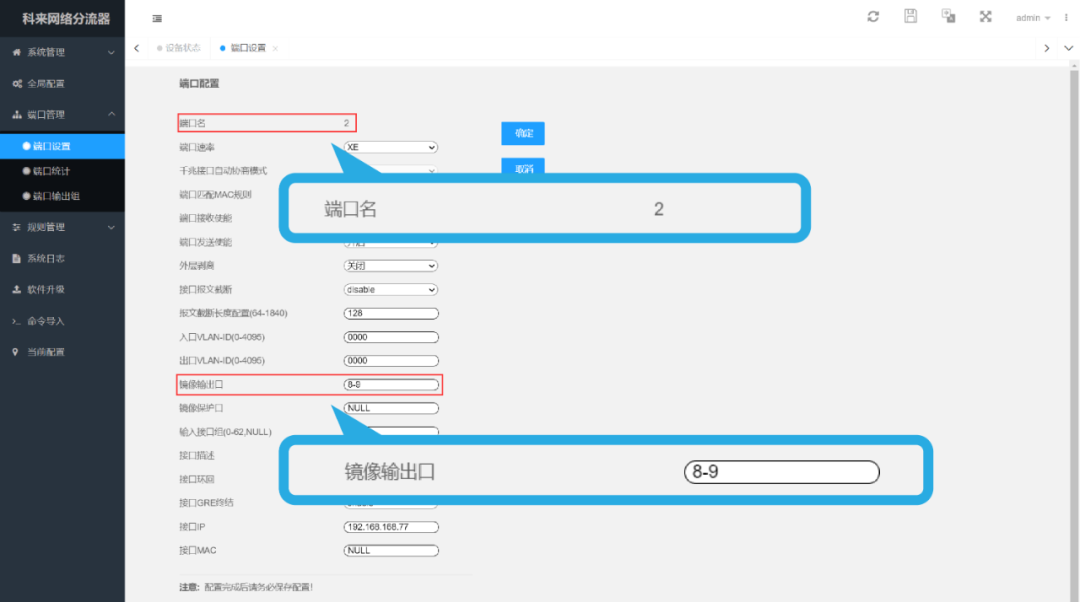Viewport: 1080px width, 602px height.
Task: Click the home icon beside 系统管理
Action: click(17, 52)
